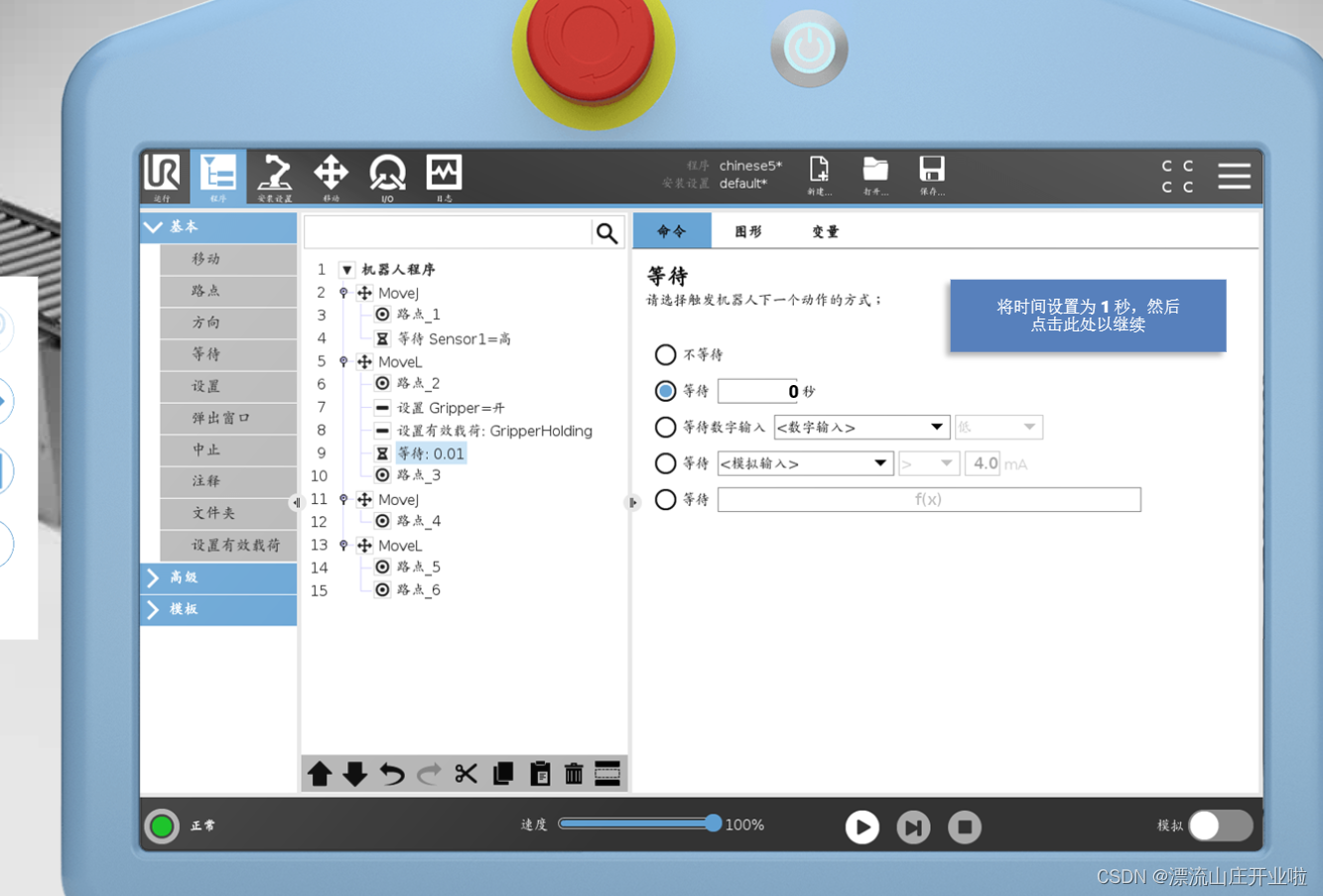Screen dimensions: 1323x896
Task: Insert a 方向 command
Action: 228,322
